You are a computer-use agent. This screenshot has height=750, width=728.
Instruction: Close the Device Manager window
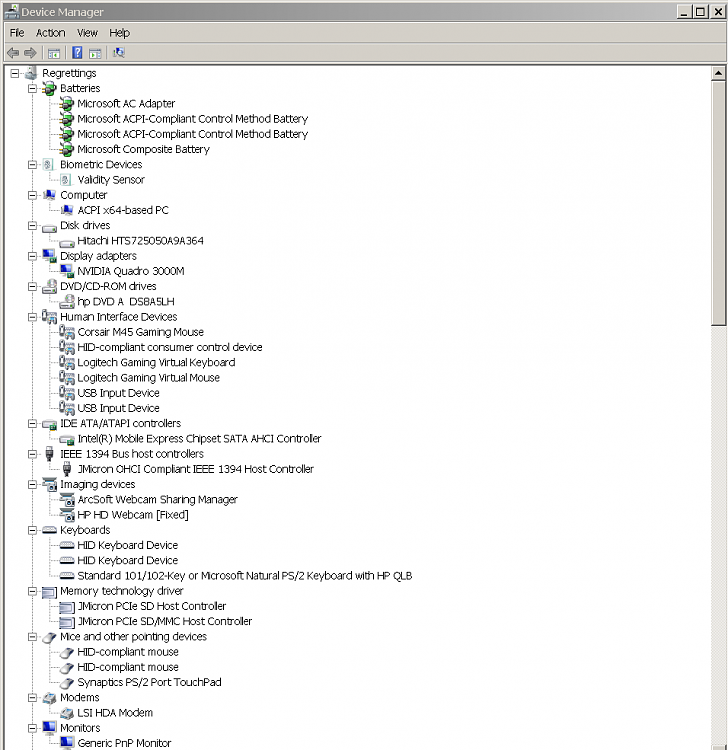coord(718,11)
